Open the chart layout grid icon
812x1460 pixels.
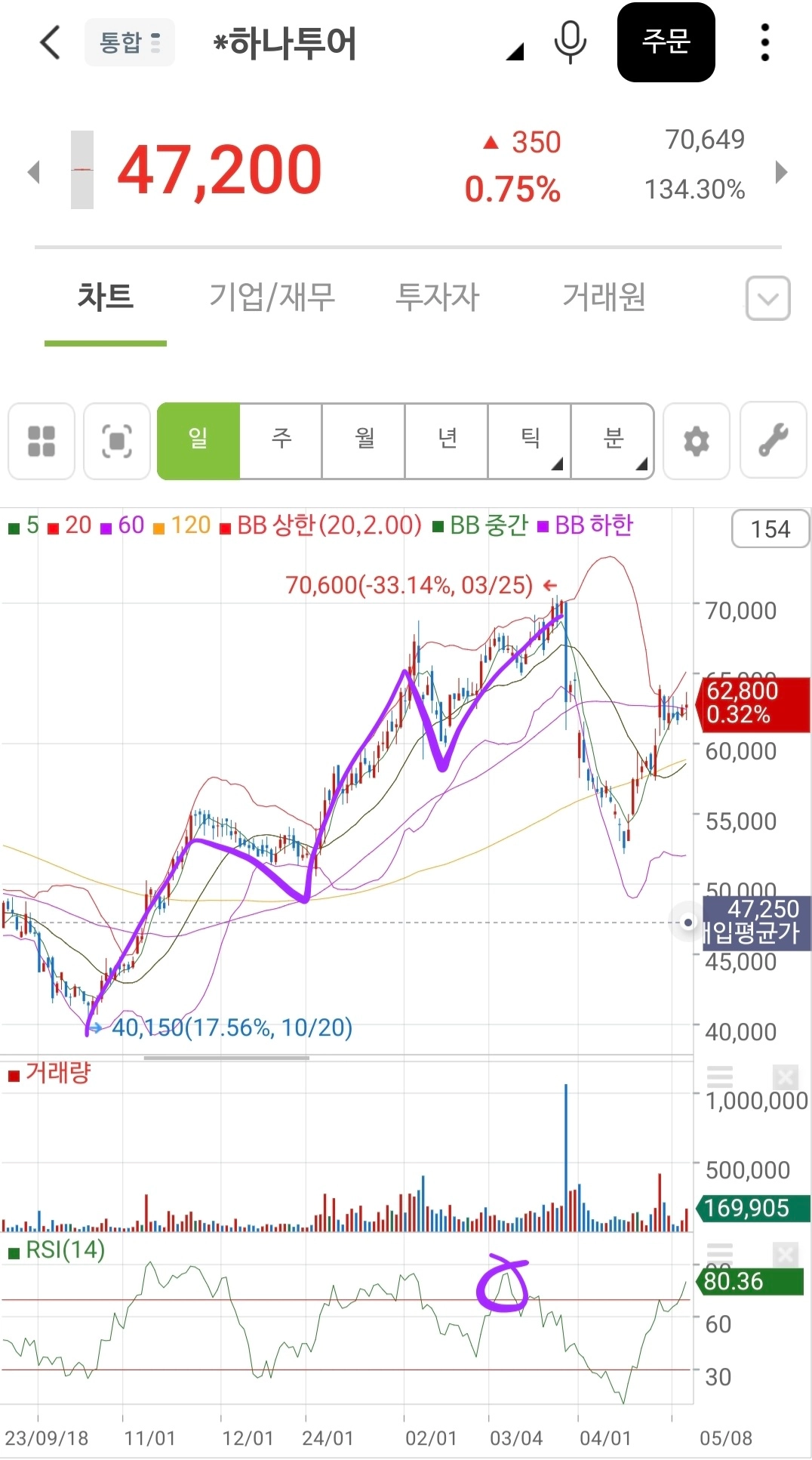point(42,441)
